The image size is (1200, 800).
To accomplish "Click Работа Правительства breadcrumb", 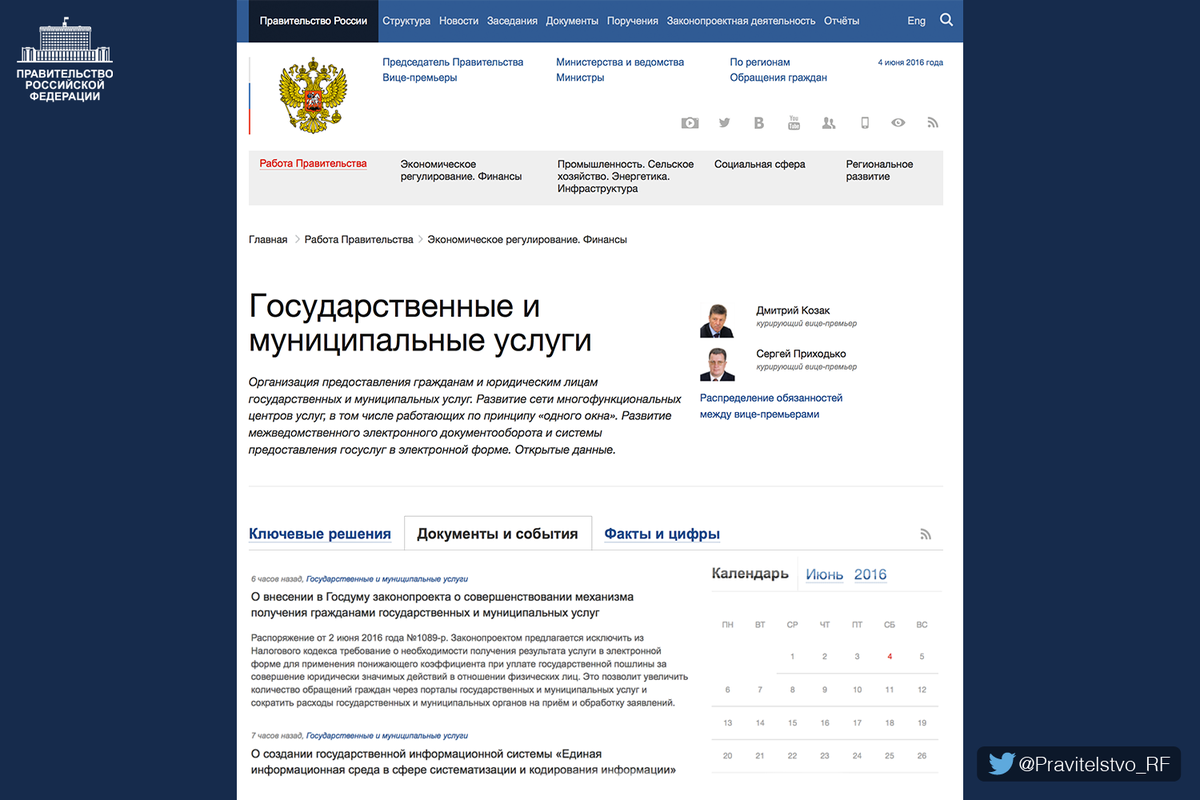I will 359,240.
